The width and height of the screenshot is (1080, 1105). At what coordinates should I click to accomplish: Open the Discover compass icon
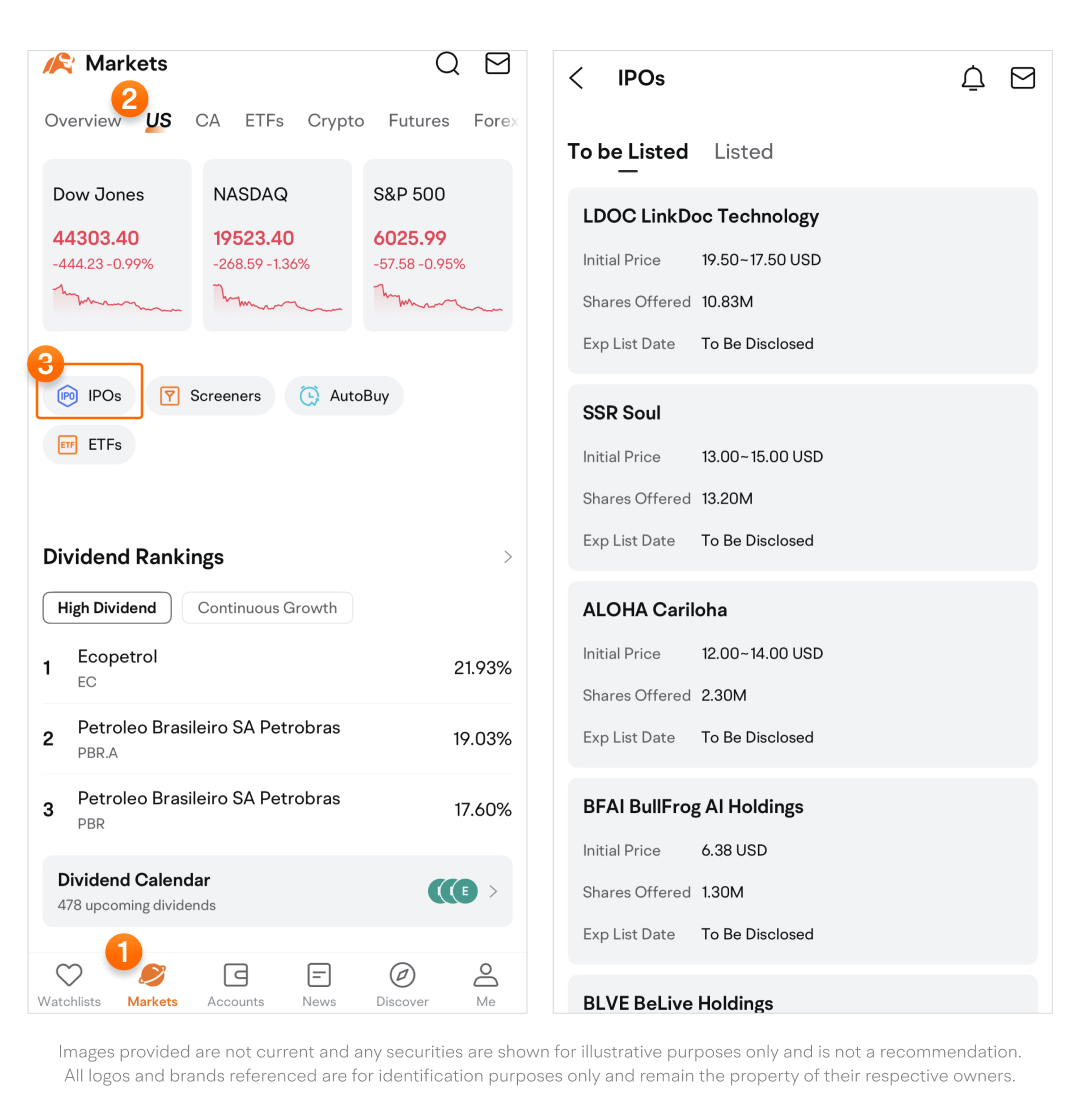tap(402, 975)
